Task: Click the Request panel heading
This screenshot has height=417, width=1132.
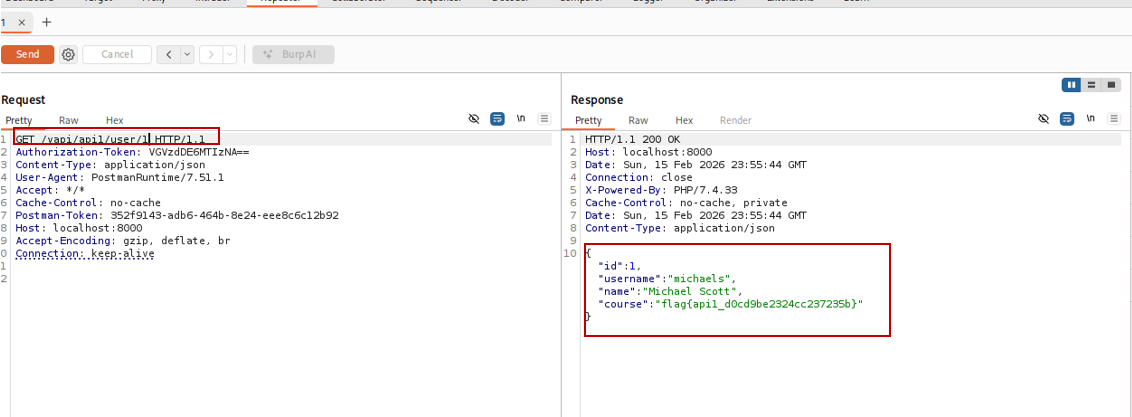Action: (23, 100)
